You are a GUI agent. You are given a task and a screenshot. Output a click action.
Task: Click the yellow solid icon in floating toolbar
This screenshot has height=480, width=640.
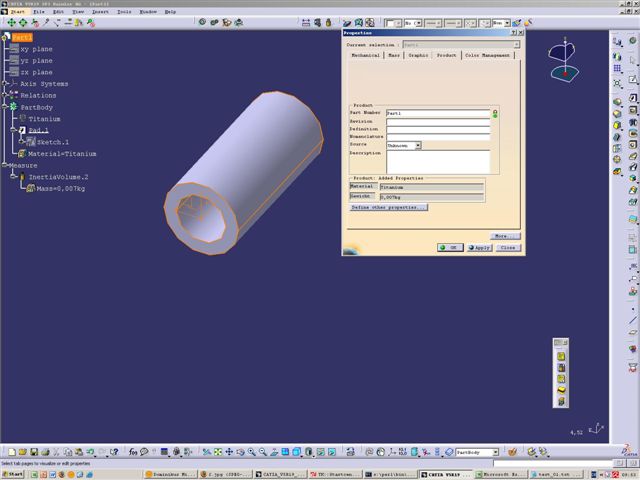click(561, 391)
